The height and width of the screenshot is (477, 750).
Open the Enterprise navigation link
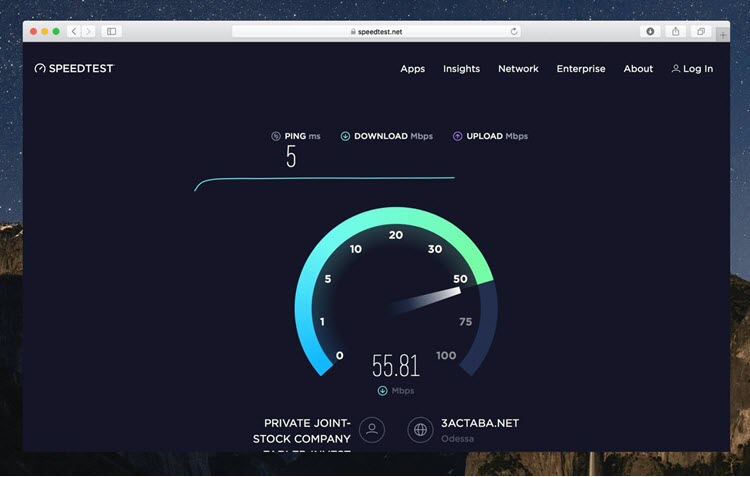581,69
